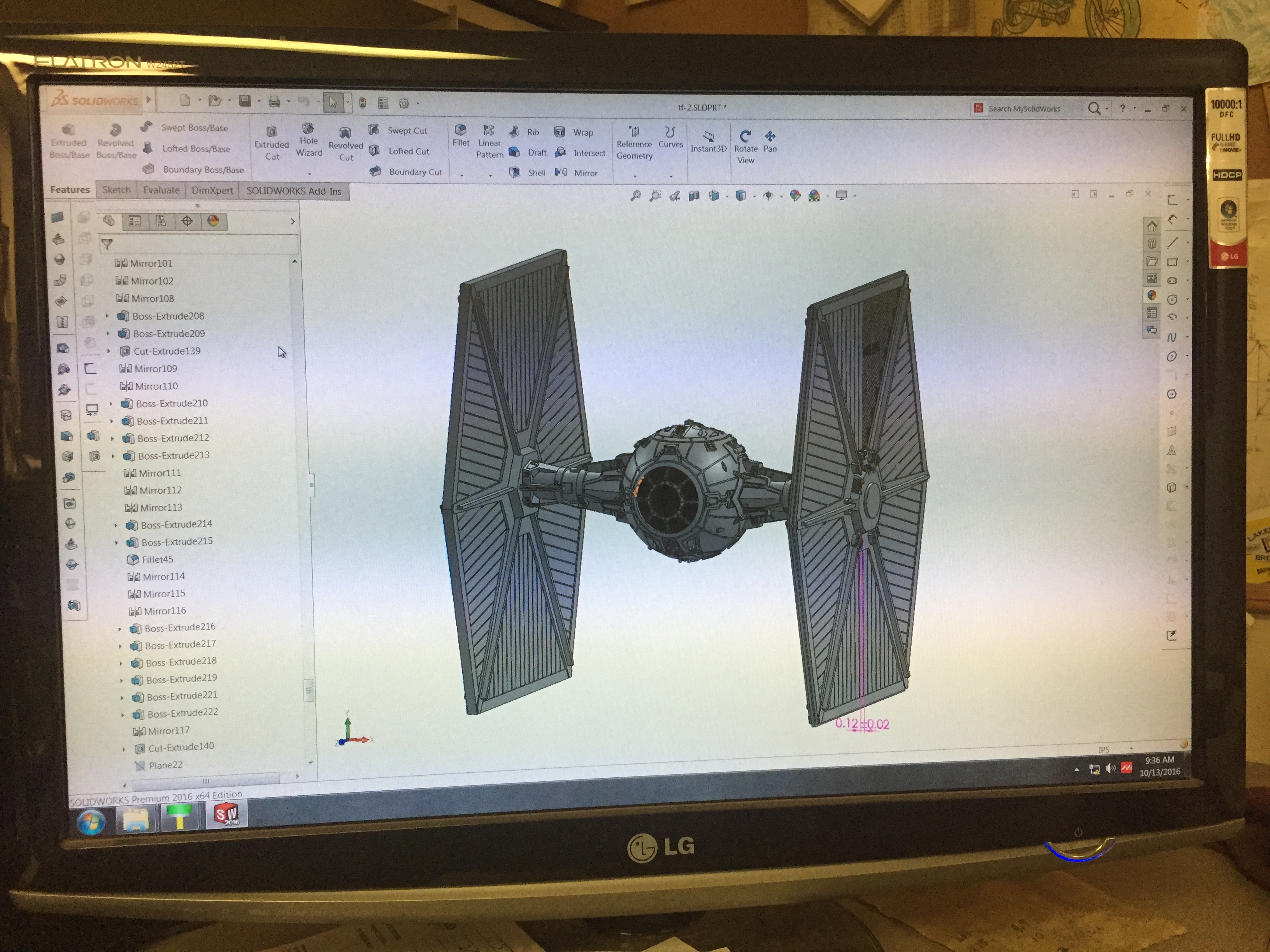Toggle the Instant3D mode

click(x=709, y=142)
